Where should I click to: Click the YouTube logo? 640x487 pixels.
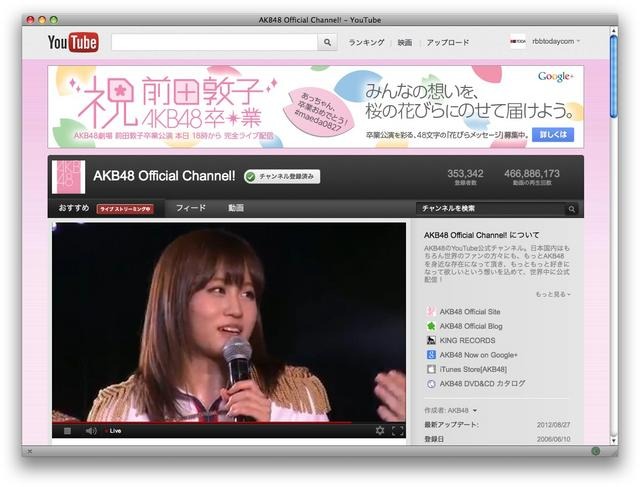(x=73, y=42)
